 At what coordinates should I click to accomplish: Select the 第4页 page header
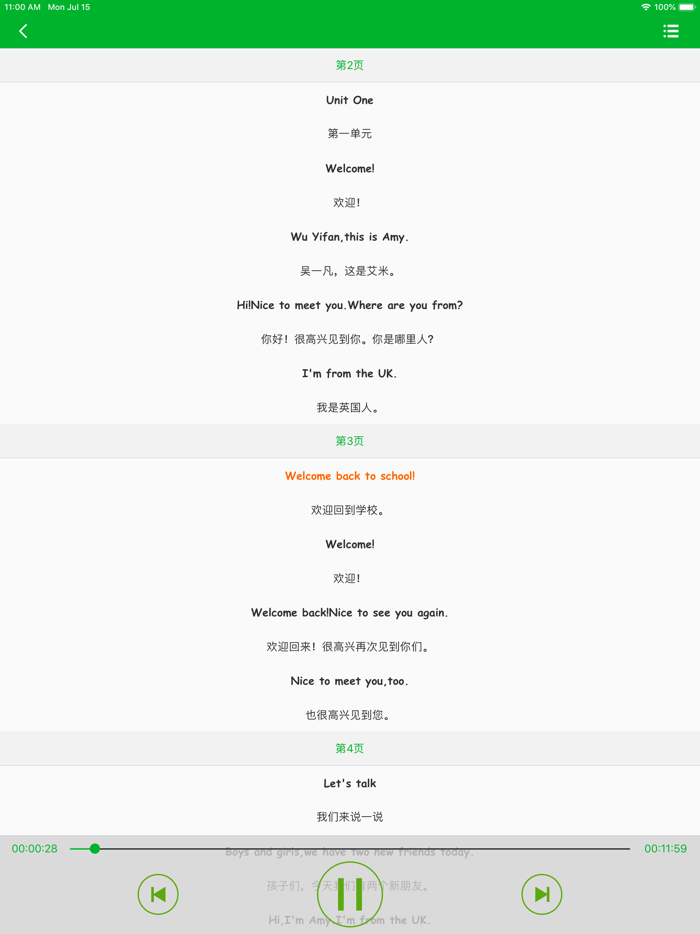(x=350, y=748)
